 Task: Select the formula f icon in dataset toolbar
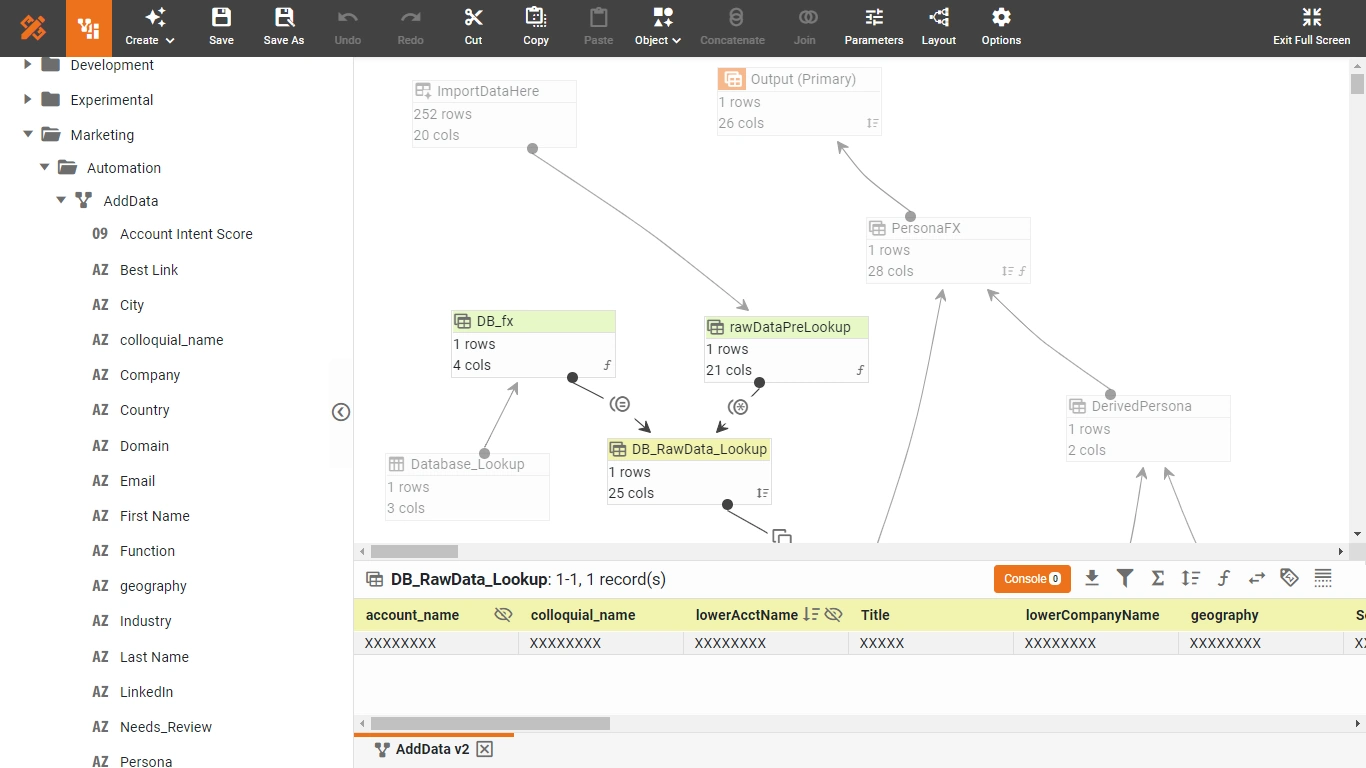(1224, 578)
